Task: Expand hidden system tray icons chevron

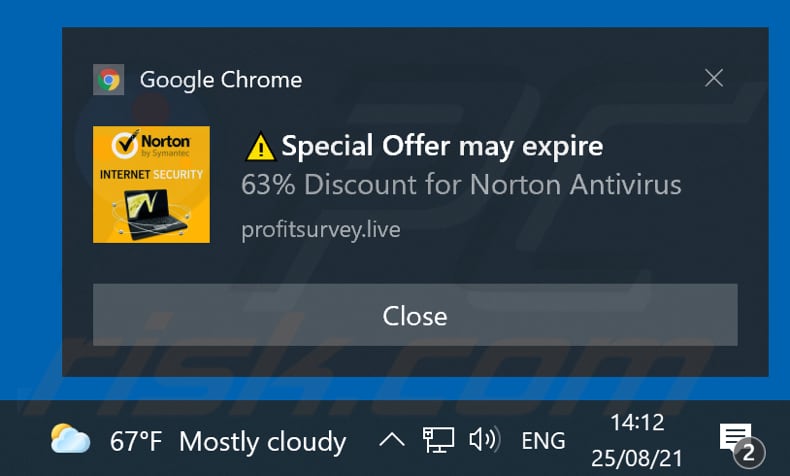Action: click(391, 441)
